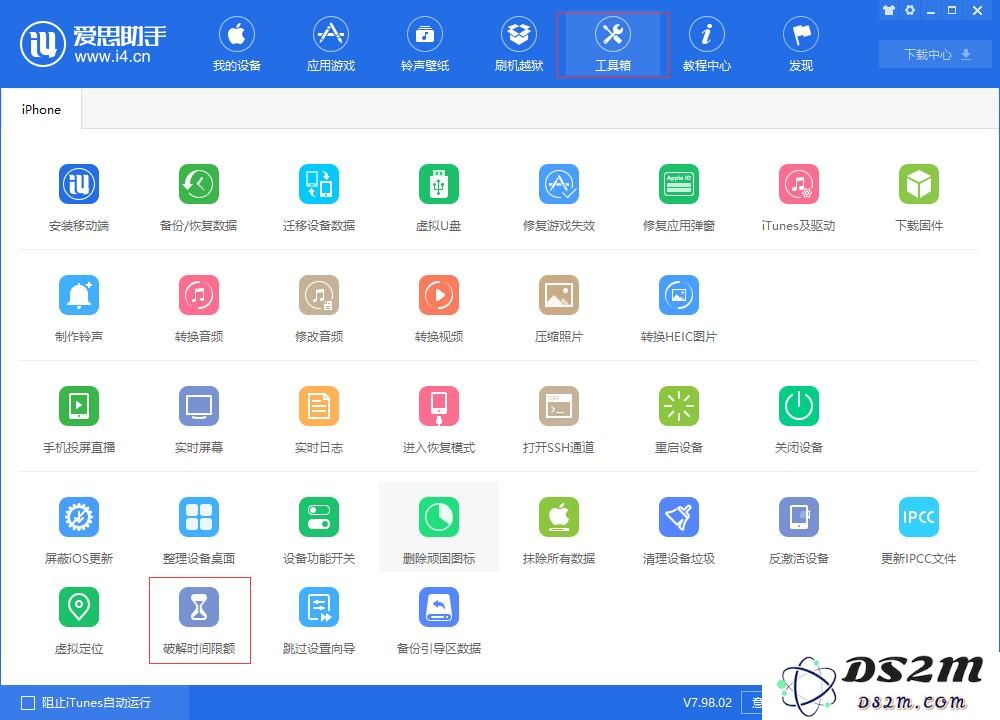The image size is (1000, 720).
Task: Open 备份/恢复数据 tool
Action: [x=199, y=198]
